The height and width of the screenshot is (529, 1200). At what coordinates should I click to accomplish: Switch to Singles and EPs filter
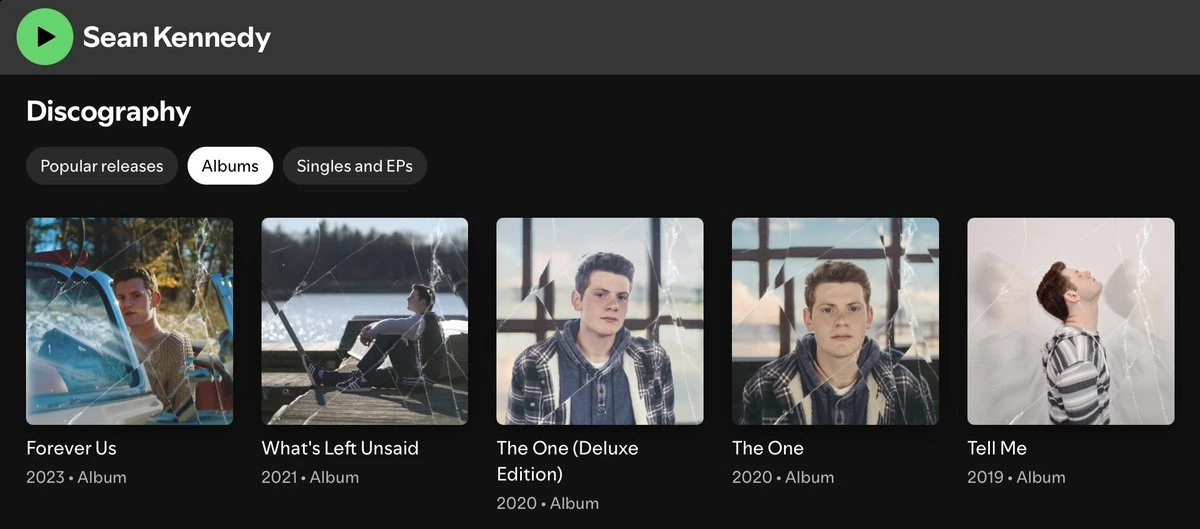355,166
